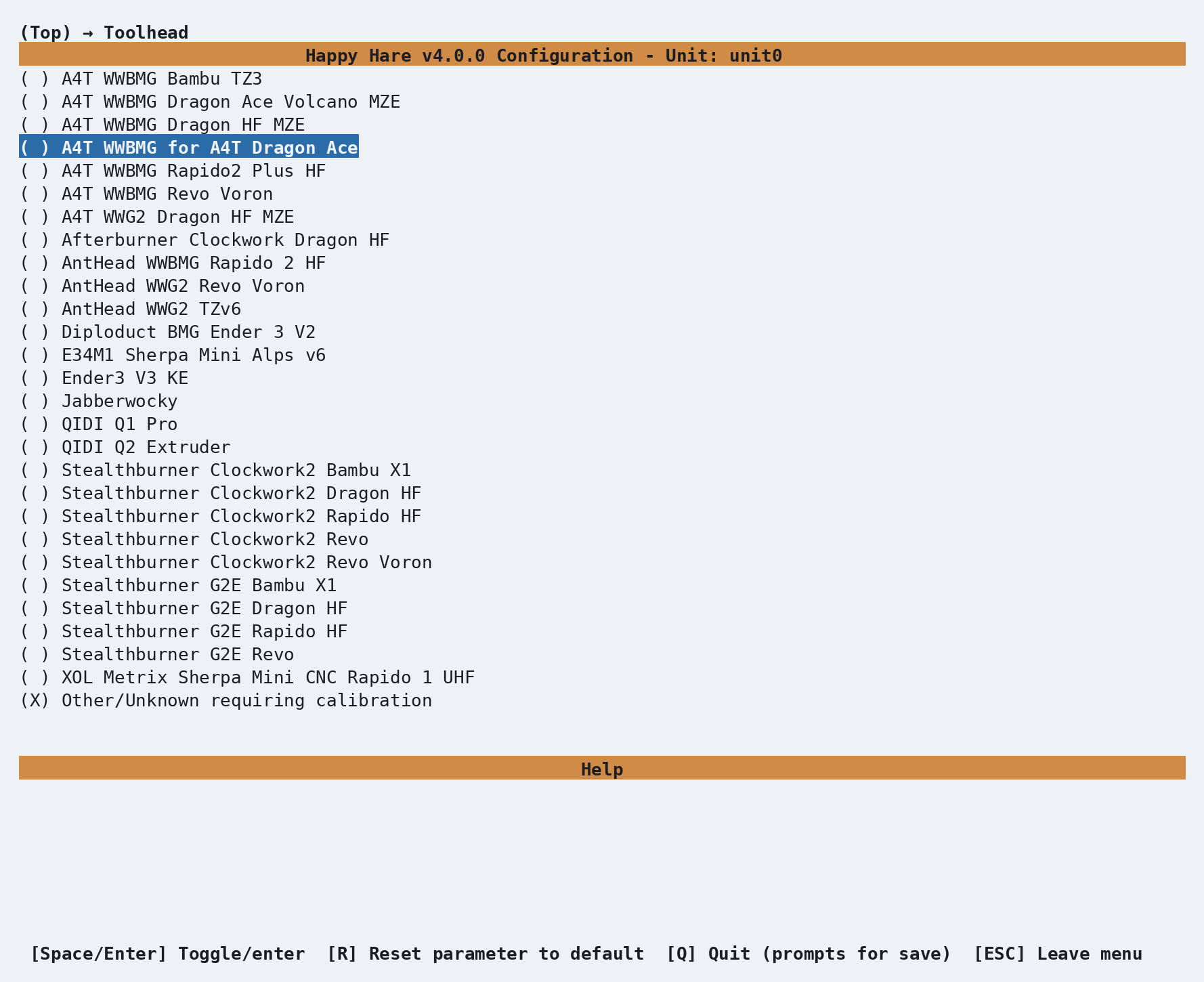Choose A4T WWG2 Dragon HF MZE
This screenshot has width=1204, height=982.
coord(156,217)
